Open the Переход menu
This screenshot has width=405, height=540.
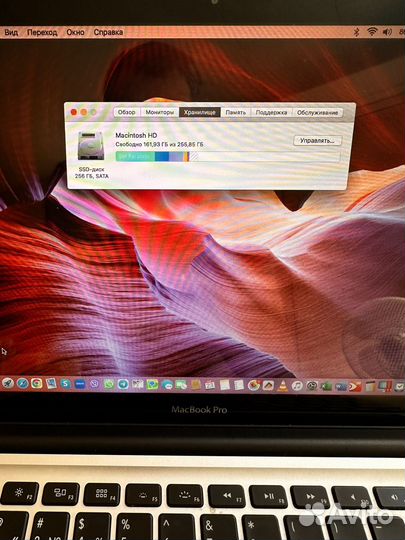[42, 32]
